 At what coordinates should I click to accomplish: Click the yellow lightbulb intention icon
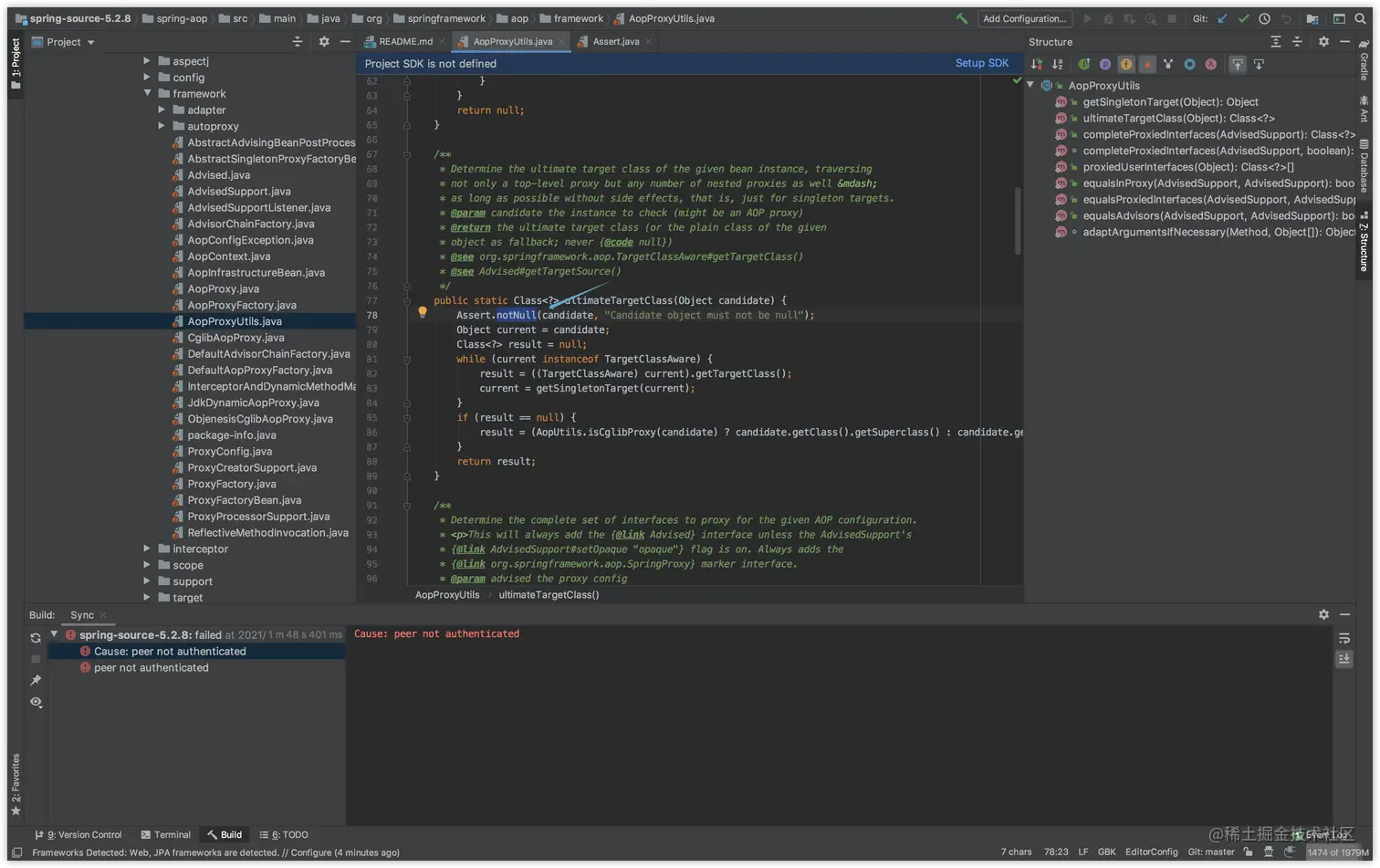[x=422, y=313]
